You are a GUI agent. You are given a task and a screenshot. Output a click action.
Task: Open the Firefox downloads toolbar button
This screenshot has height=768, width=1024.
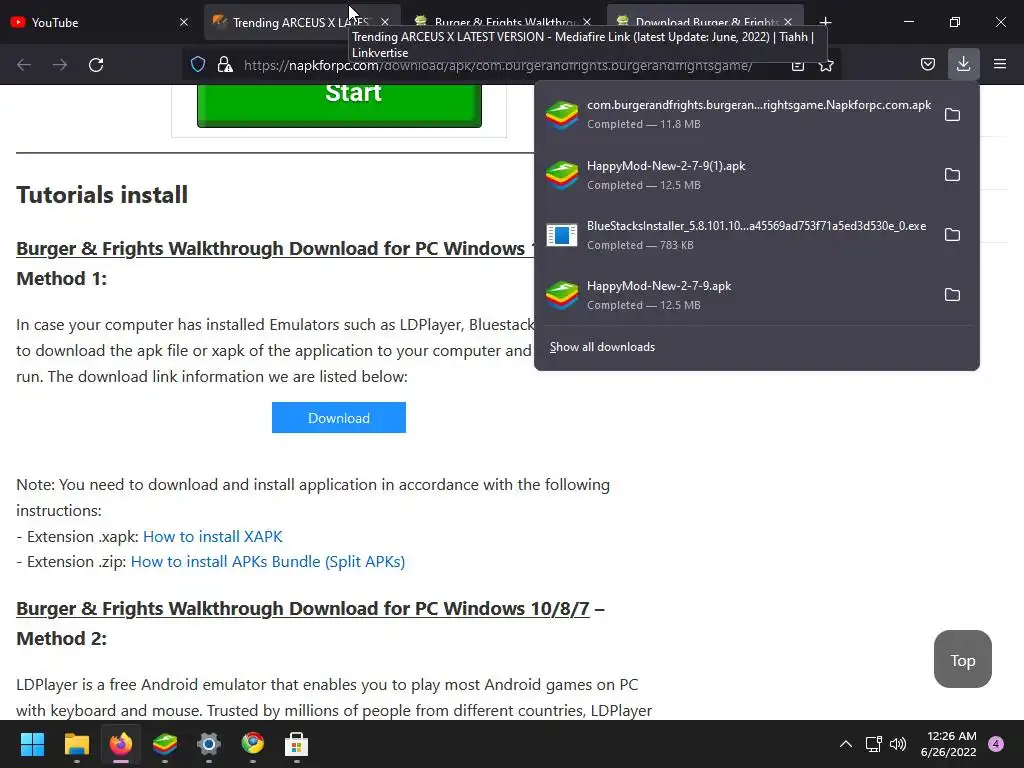pos(963,64)
